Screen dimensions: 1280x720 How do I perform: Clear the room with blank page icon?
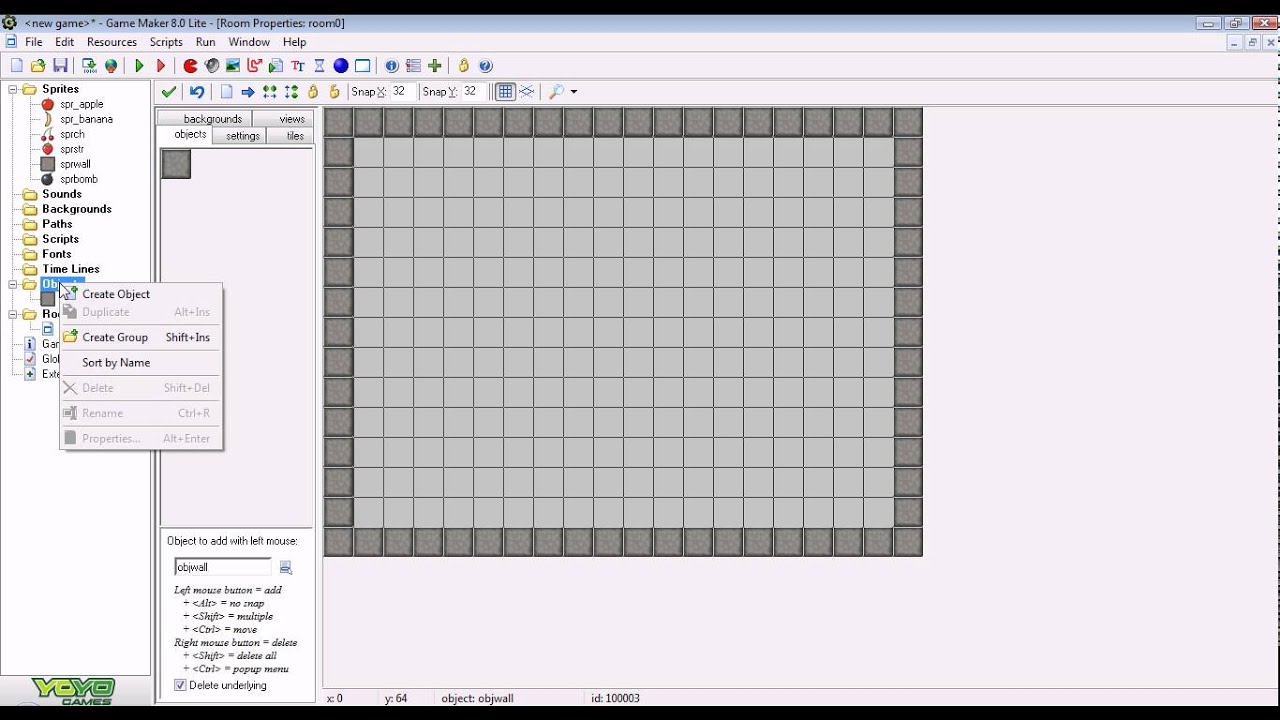(x=227, y=92)
